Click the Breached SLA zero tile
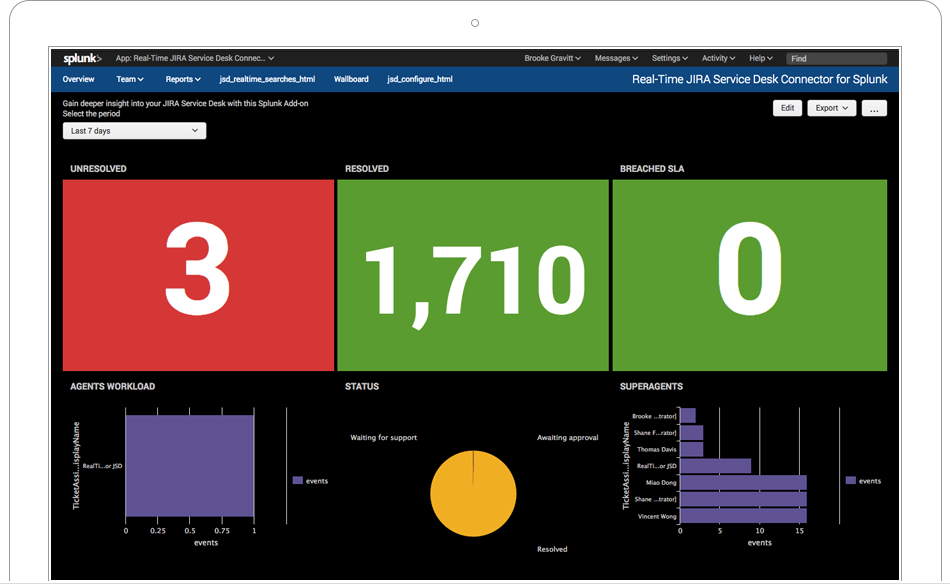This screenshot has height=584, width=950. point(749,275)
